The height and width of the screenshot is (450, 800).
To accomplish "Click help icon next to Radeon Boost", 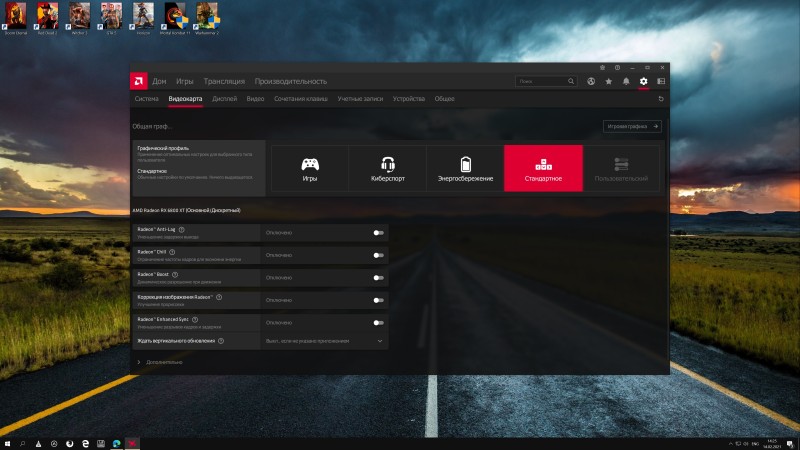I will point(175,274).
